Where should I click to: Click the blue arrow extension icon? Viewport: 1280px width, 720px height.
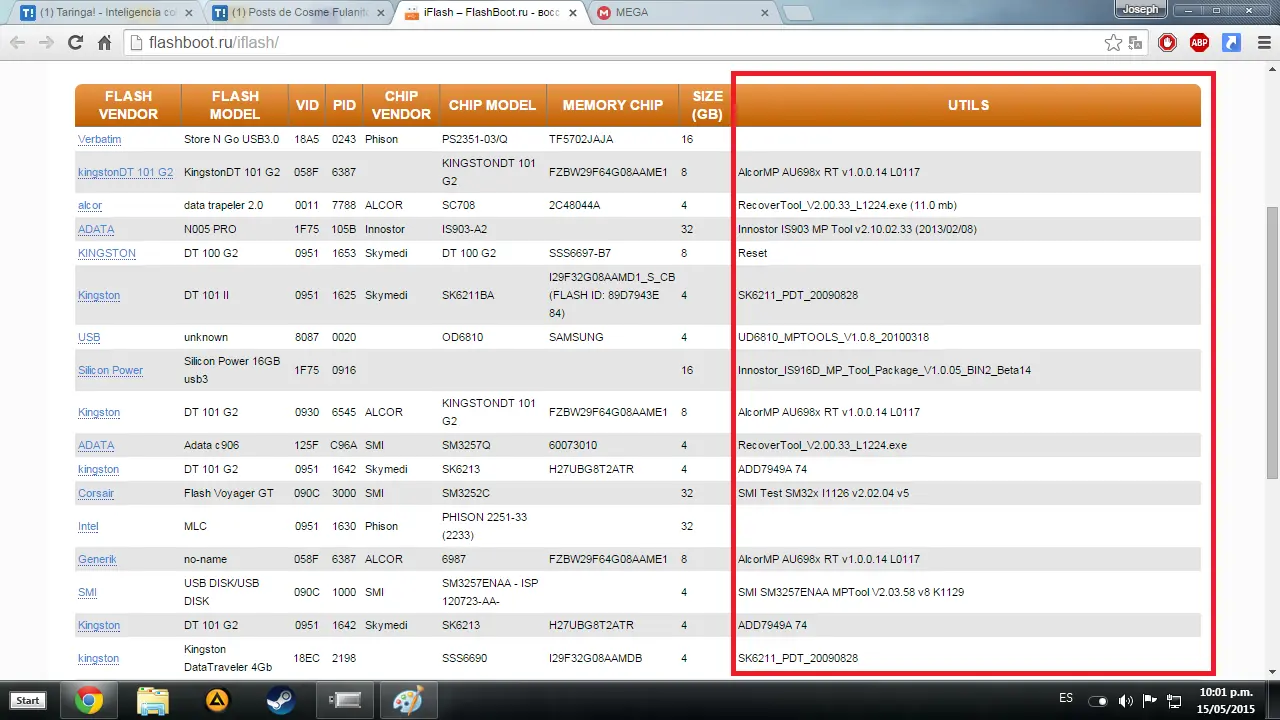[x=1231, y=43]
